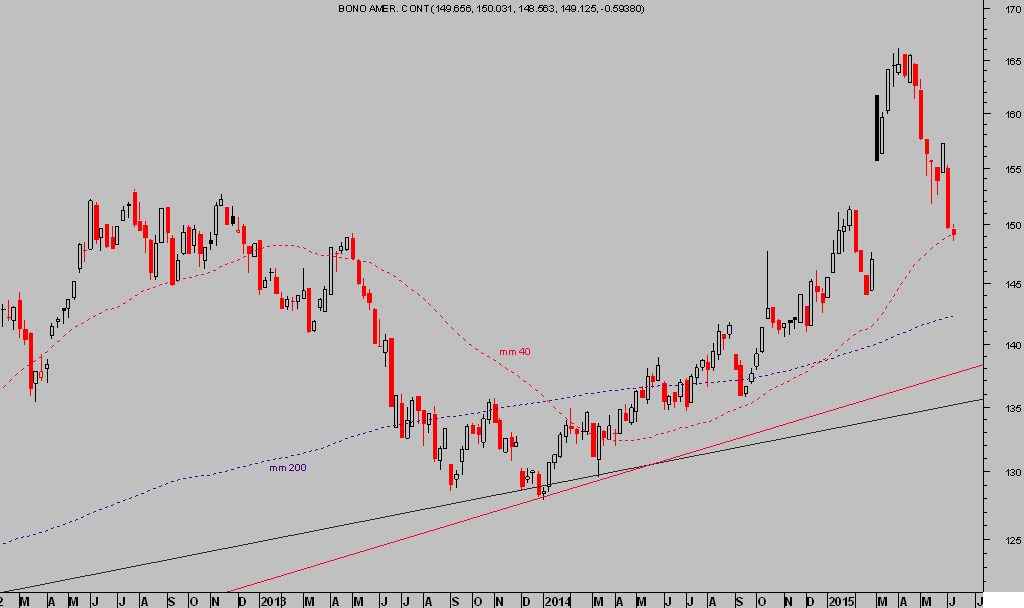
Task: Click the right end of the red trendline
Action: click(980, 367)
